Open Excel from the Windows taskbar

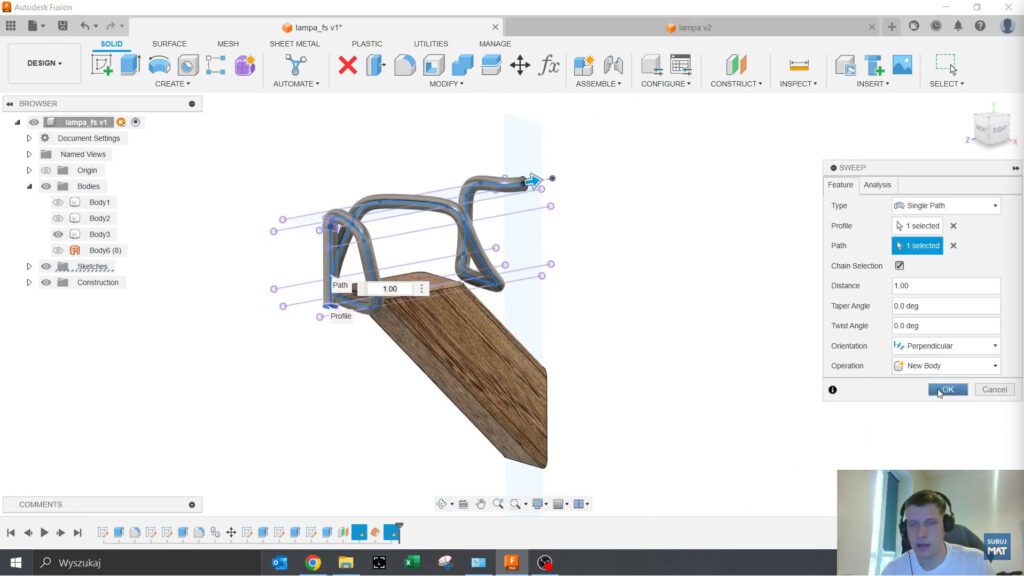[411, 563]
